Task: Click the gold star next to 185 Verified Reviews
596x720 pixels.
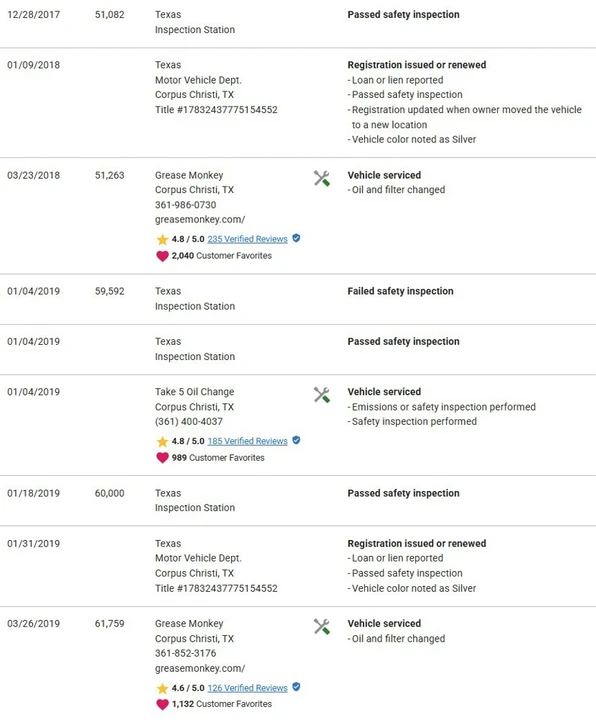Action: [x=162, y=441]
